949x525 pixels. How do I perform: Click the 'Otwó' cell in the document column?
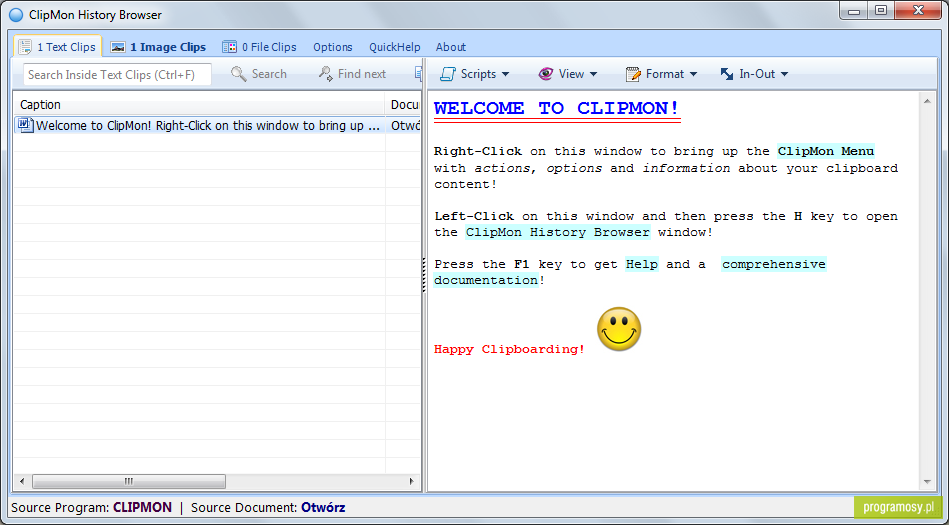pyautogui.click(x=405, y=125)
